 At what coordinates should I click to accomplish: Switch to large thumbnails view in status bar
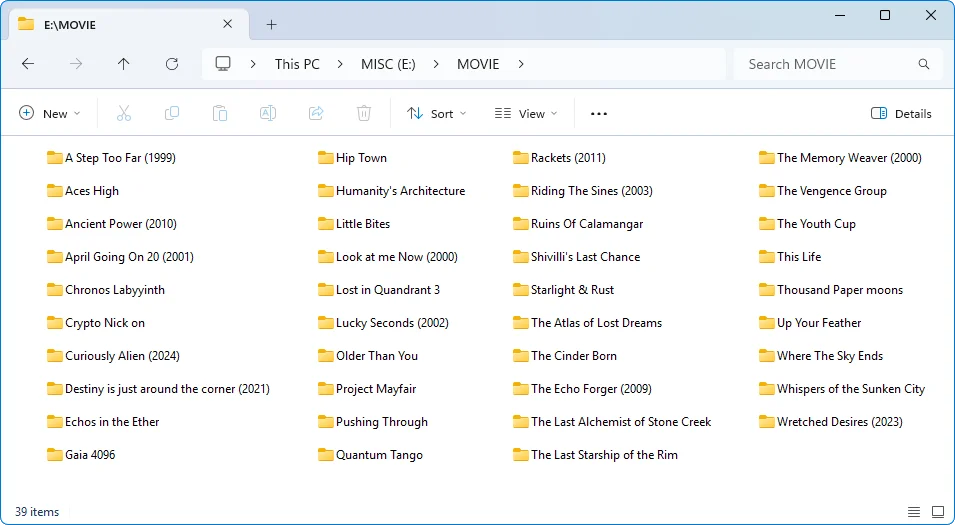(x=938, y=512)
